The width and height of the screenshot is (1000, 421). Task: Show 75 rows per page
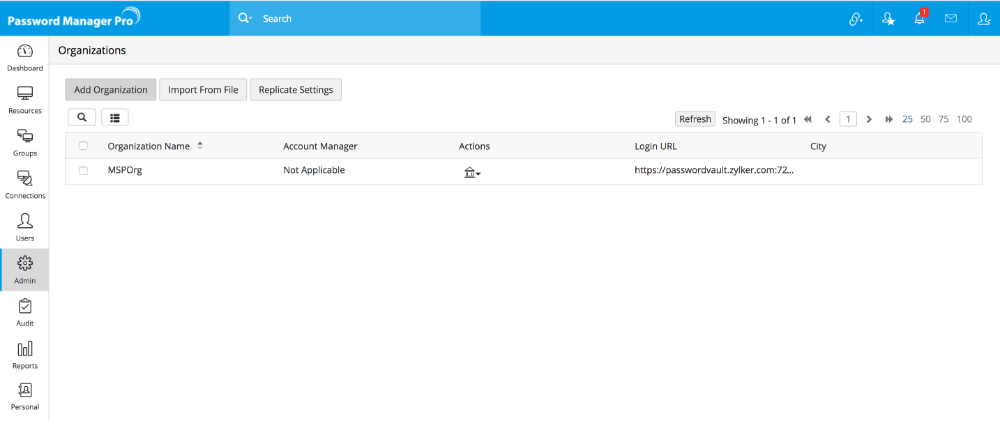[944, 119]
